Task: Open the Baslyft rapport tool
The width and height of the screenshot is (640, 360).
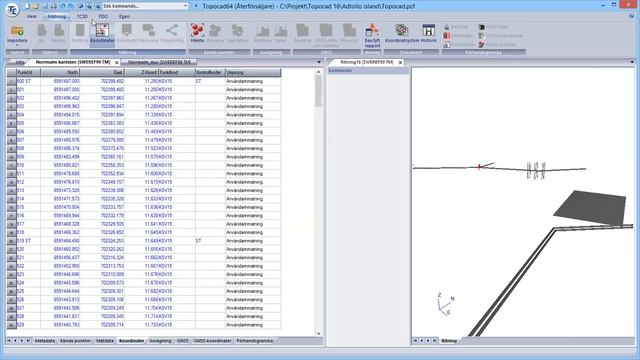Action: 372,36
